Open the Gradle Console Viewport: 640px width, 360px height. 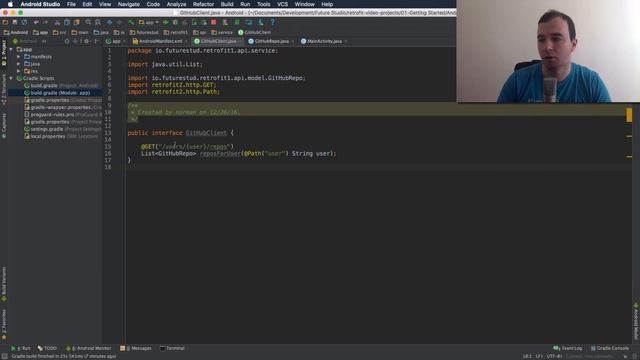point(610,348)
